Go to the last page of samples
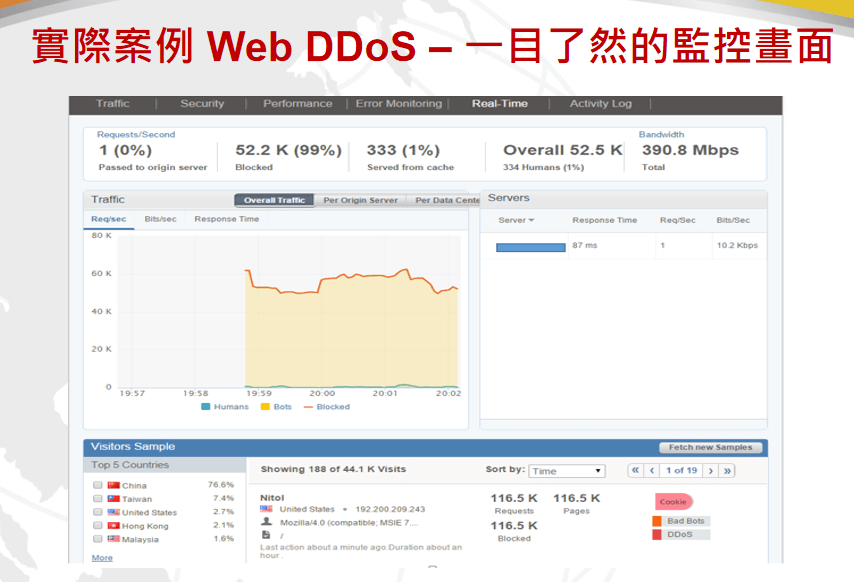Image resolution: width=854 pixels, height=582 pixels. 728,471
